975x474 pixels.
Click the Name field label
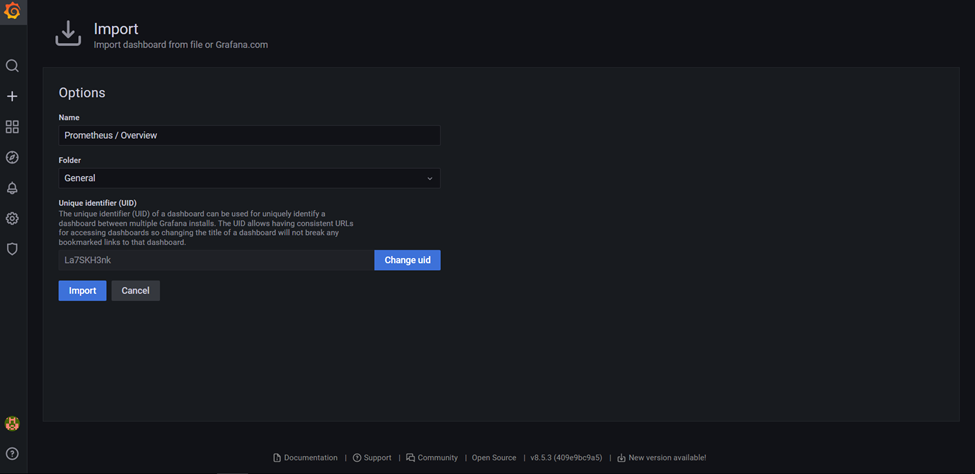click(x=69, y=118)
